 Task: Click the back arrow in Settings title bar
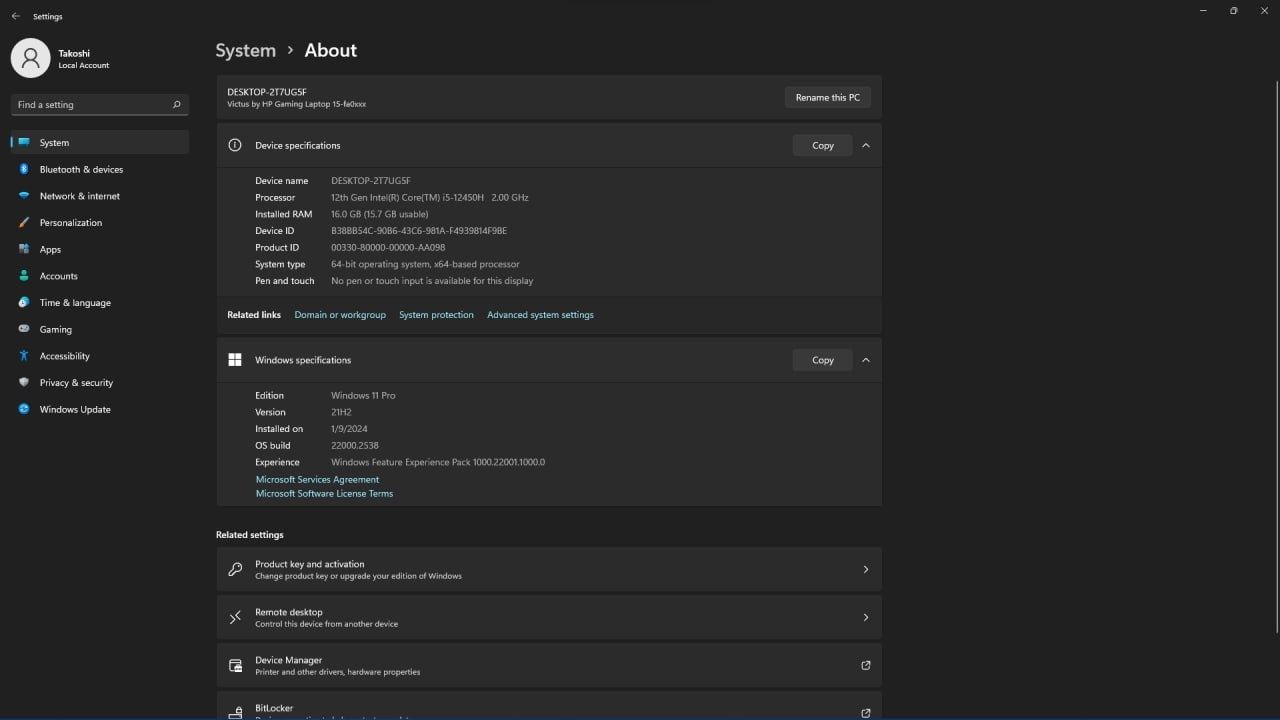pyautogui.click(x=15, y=16)
